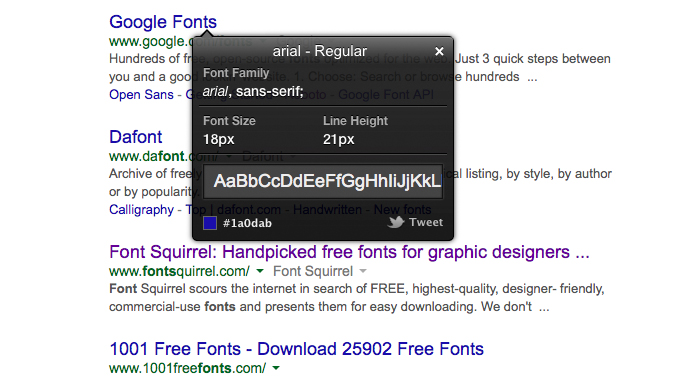
Task: Open the Dafont search result title
Action: [135, 137]
